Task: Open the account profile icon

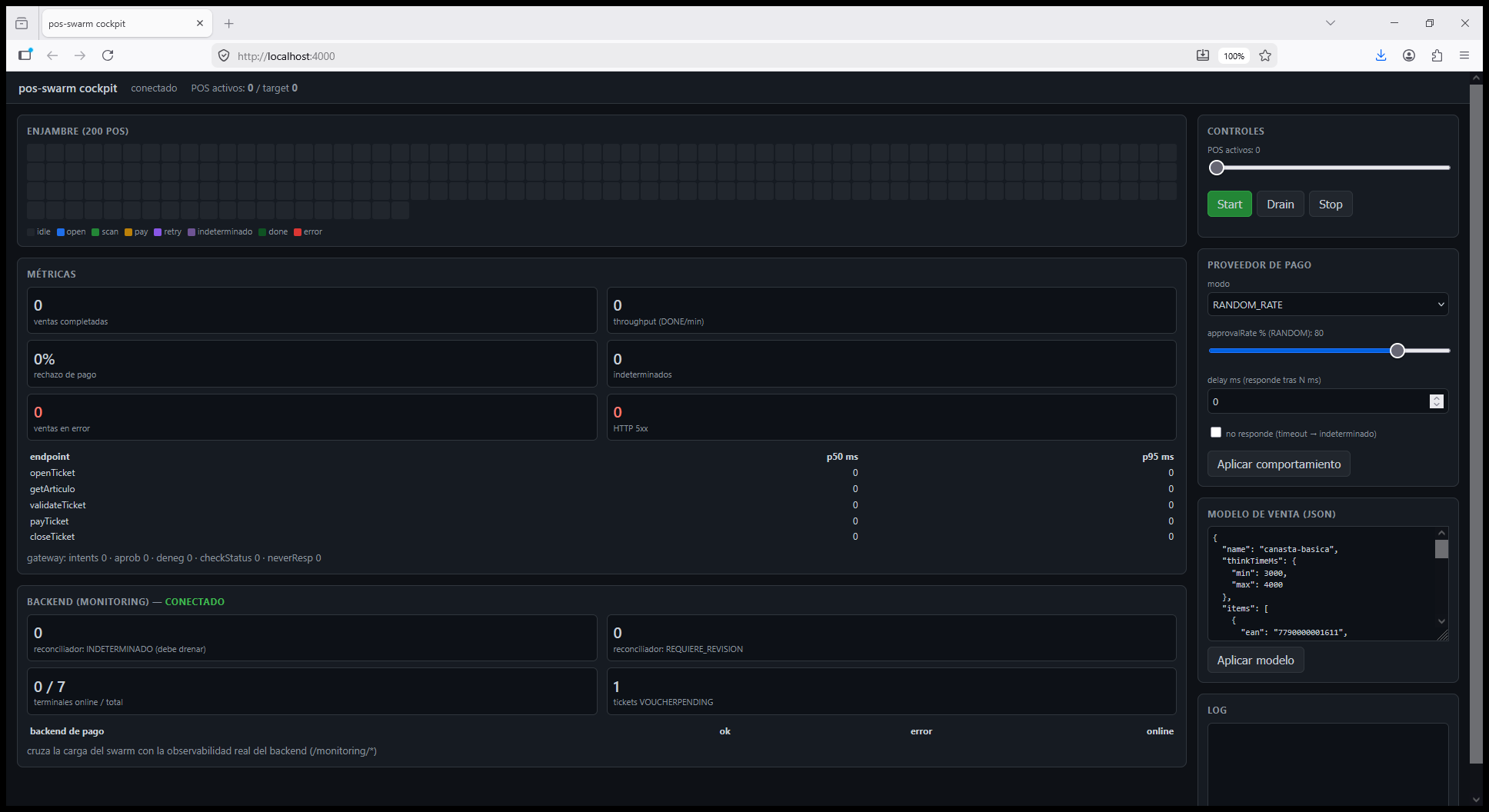Action: click(1409, 55)
